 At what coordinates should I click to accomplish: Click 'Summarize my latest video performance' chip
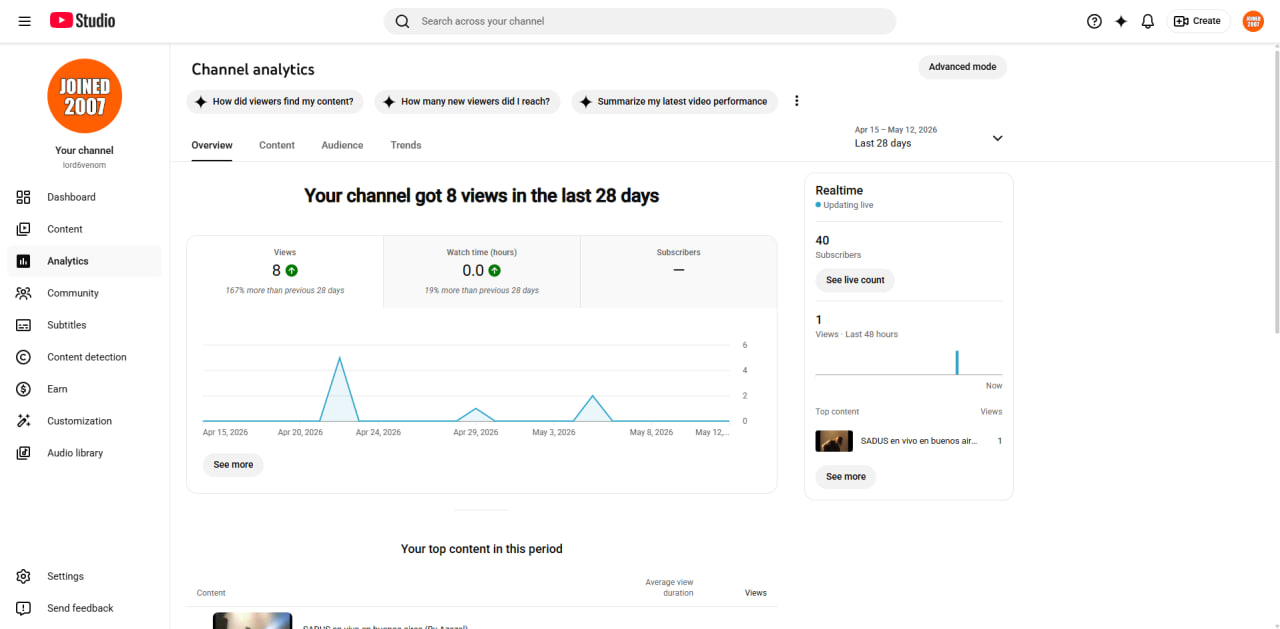click(x=674, y=101)
